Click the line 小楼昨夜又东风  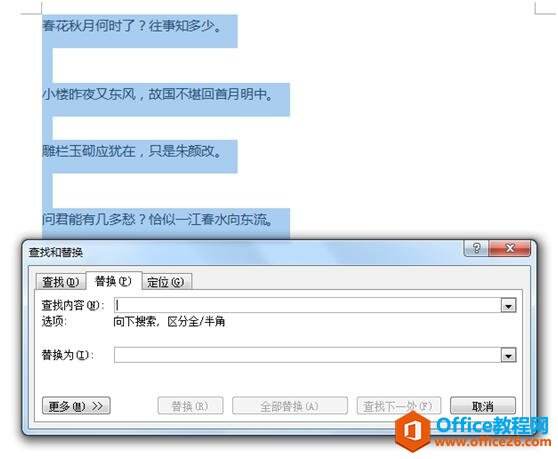(x=158, y=94)
